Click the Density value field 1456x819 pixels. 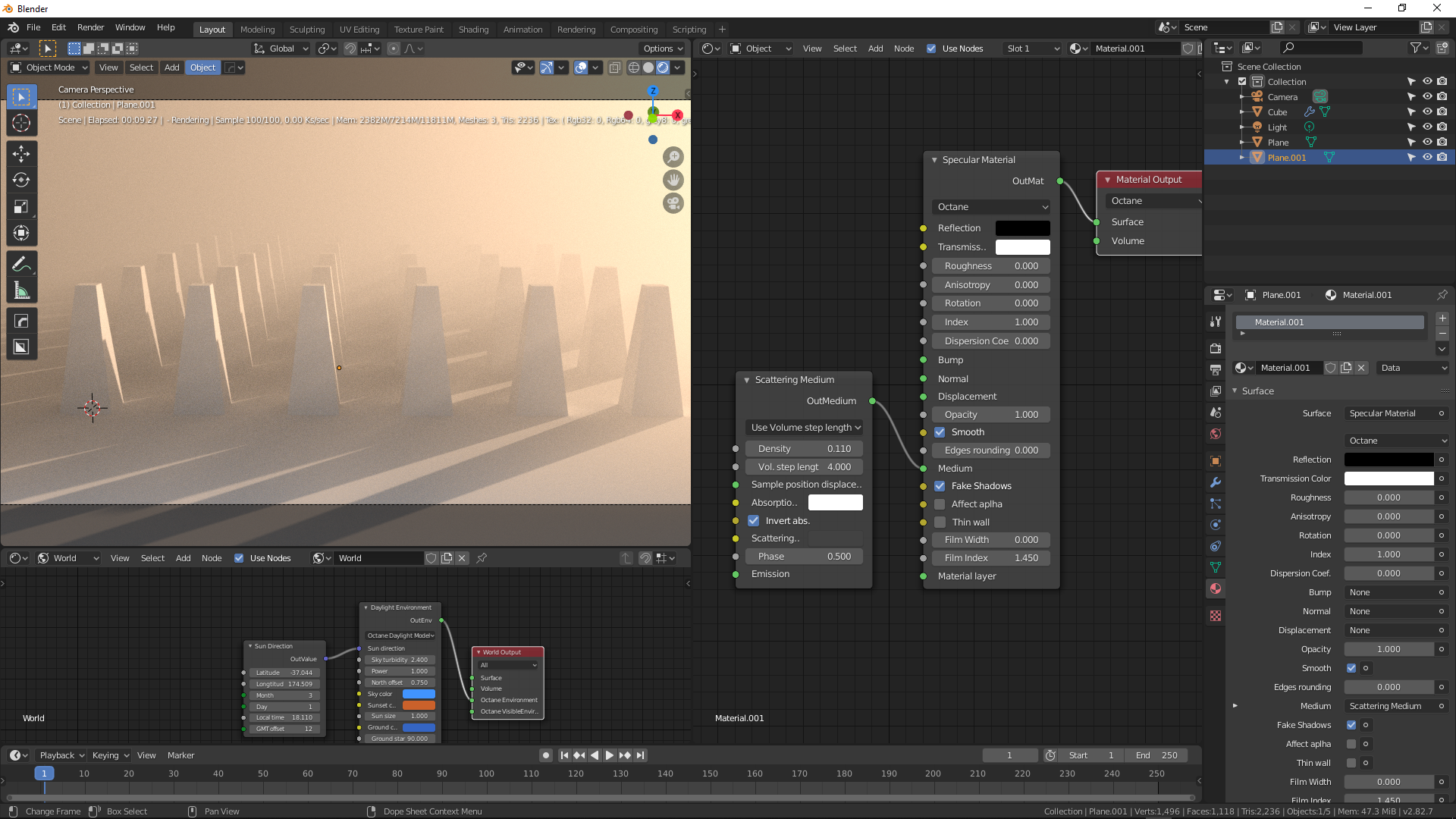pos(805,449)
